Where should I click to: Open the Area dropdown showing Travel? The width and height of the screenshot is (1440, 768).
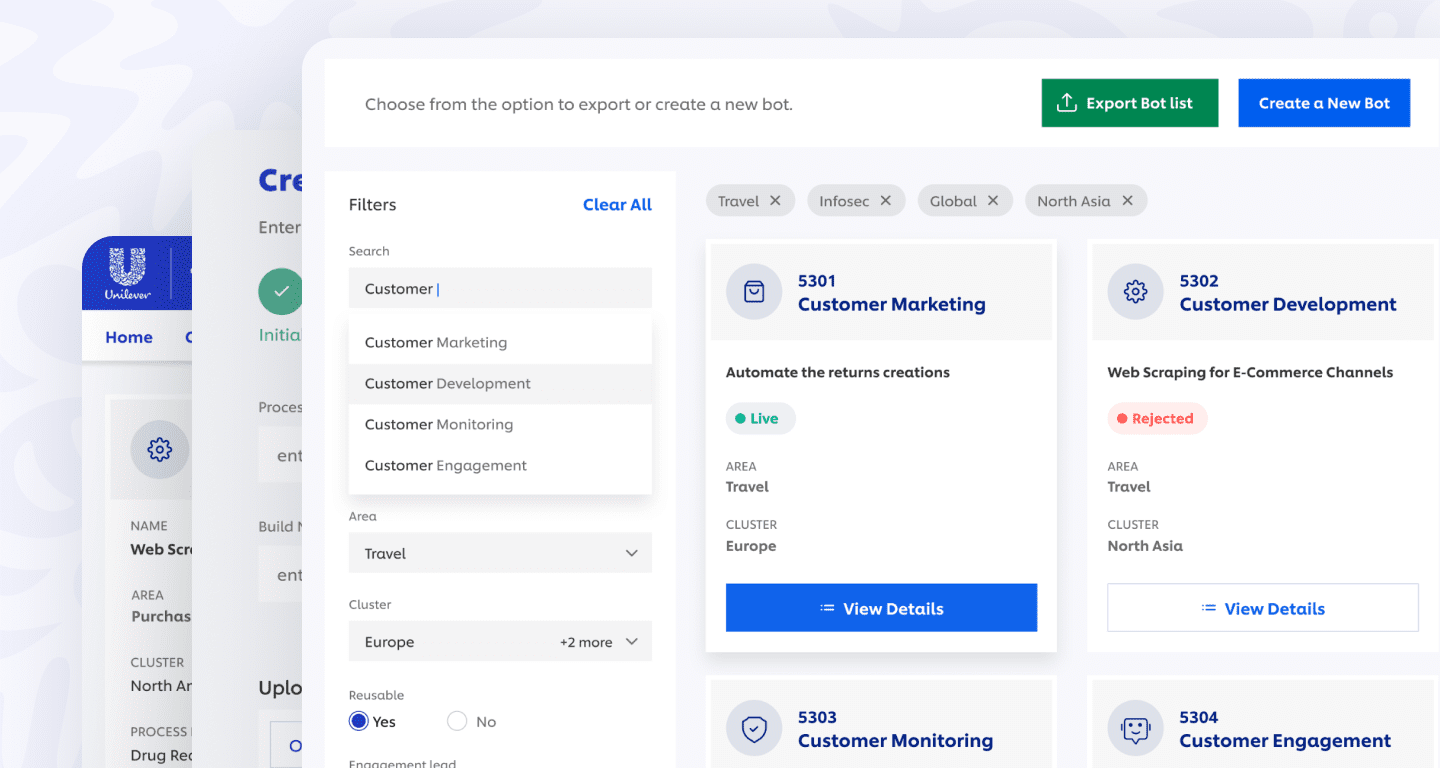[x=500, y=553]
